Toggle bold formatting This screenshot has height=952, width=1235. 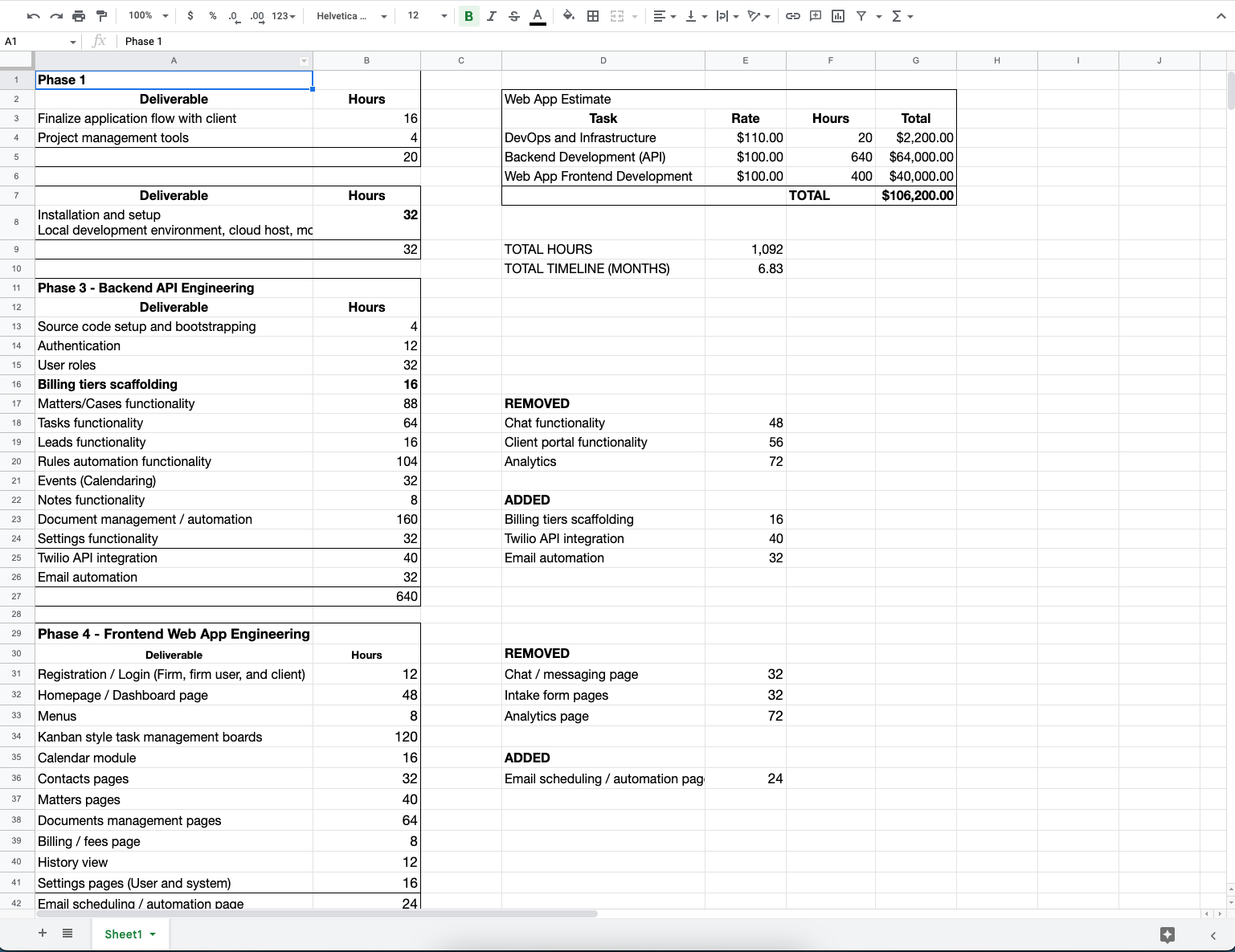coord(468,16)
